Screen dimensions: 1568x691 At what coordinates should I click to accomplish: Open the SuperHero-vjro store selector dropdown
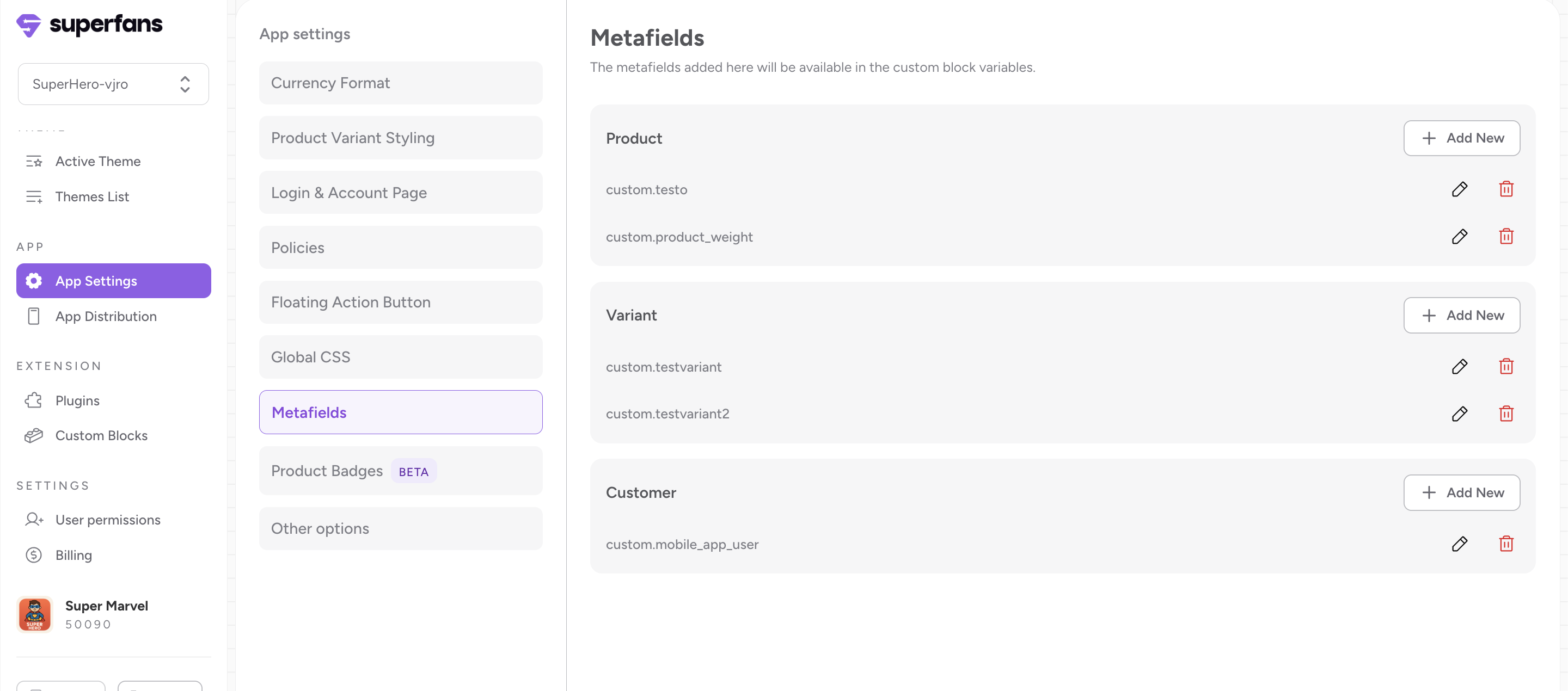(113, 84)
